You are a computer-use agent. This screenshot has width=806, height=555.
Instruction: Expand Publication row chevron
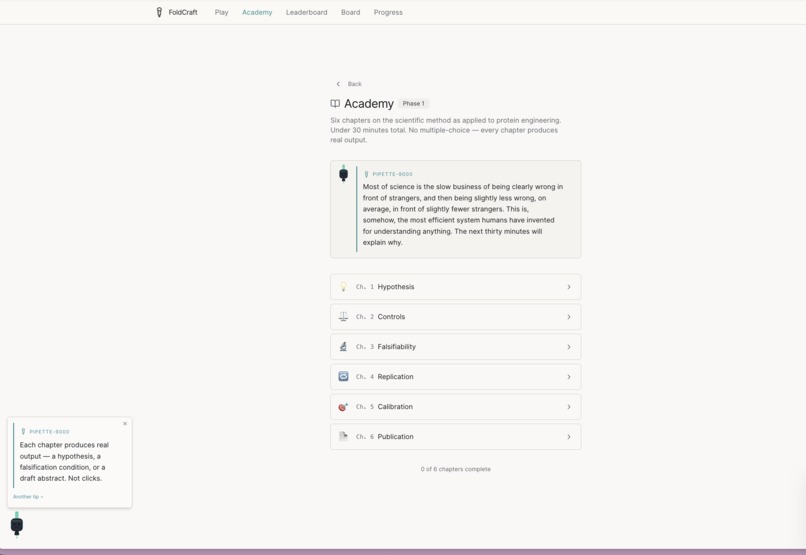[x=569, y=437]
